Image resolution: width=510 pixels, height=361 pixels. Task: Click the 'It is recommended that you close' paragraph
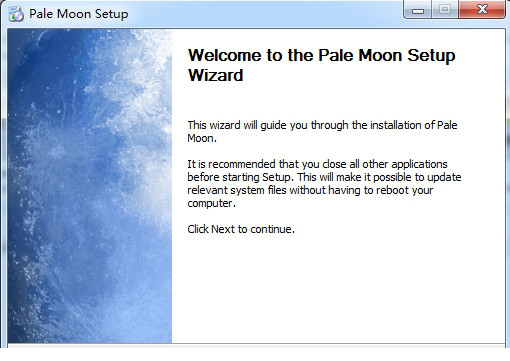click(x=324, y=183)
